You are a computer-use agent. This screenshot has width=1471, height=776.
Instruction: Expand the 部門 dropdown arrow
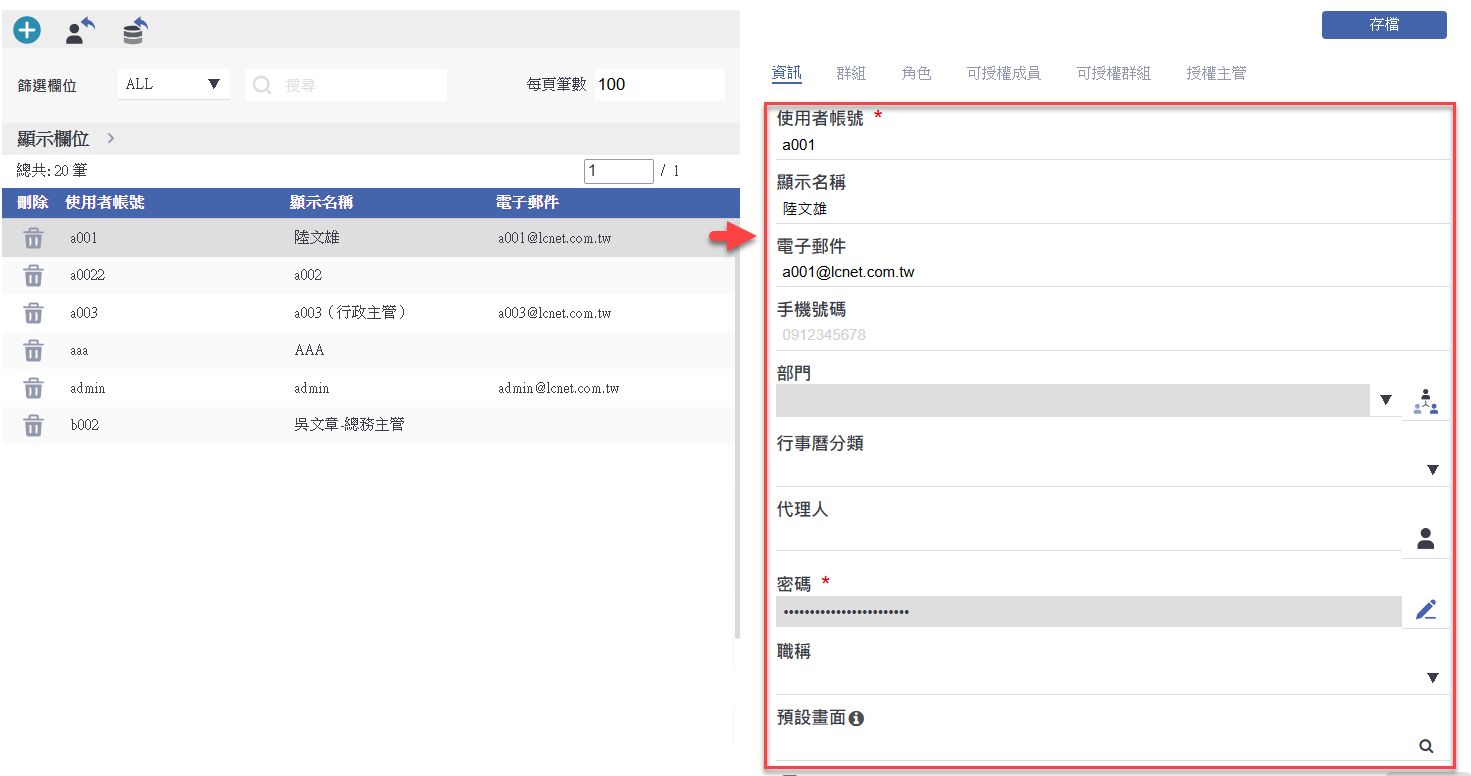[1385, 401]
